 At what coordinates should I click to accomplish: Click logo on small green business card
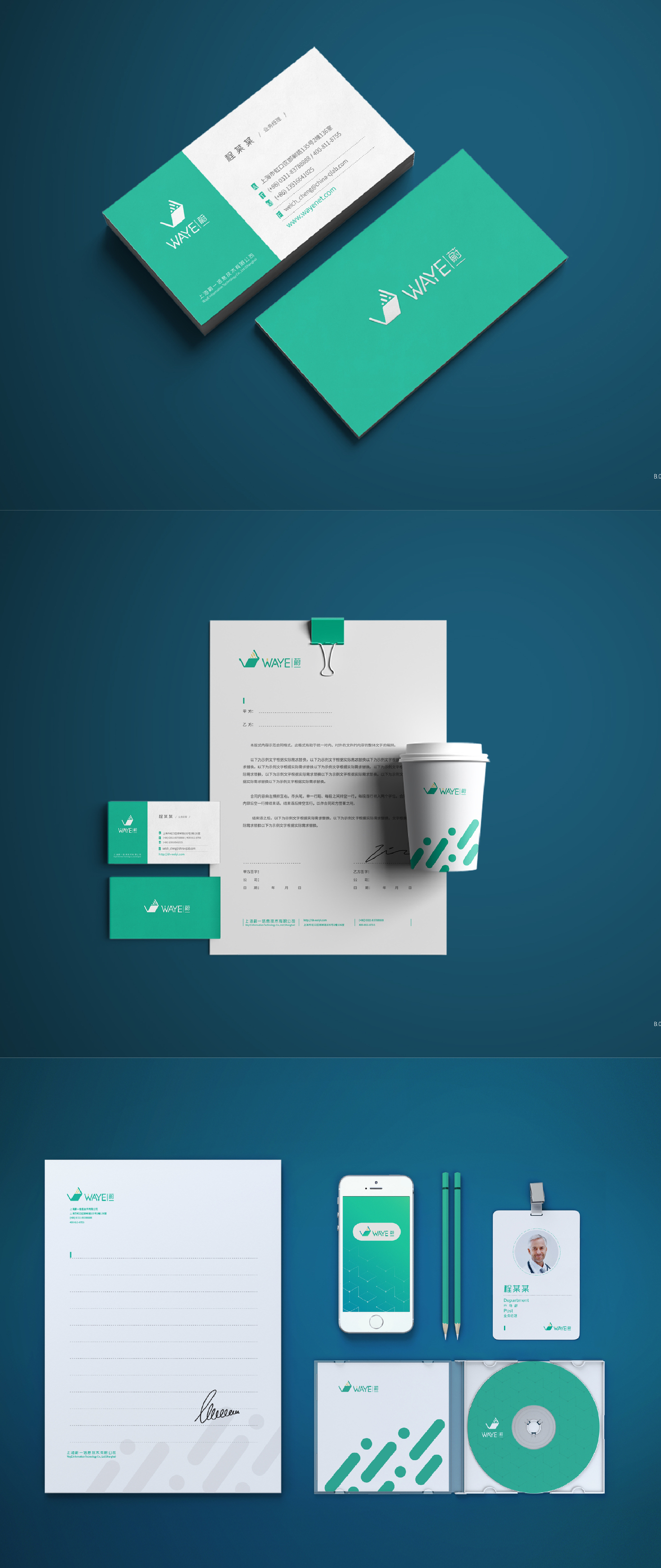click(167, 907)
